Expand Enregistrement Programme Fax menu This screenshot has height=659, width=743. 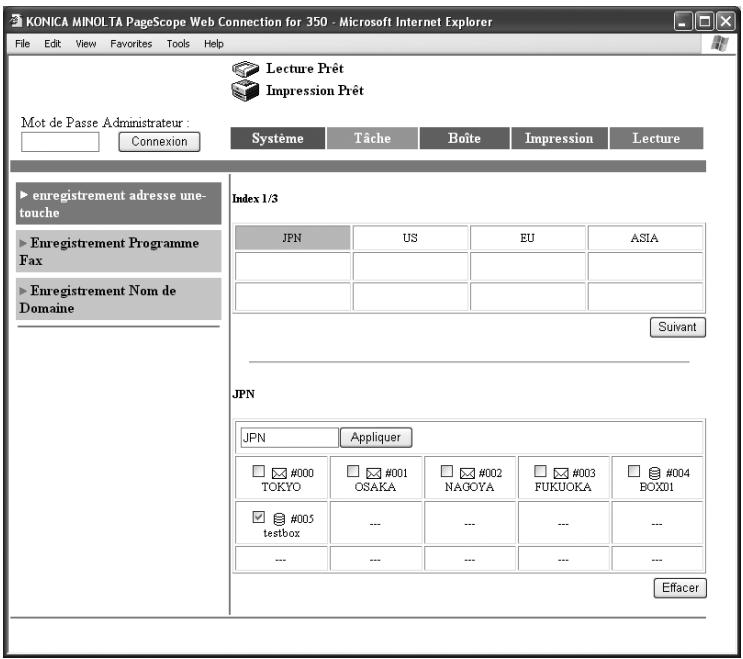(118, 252)
